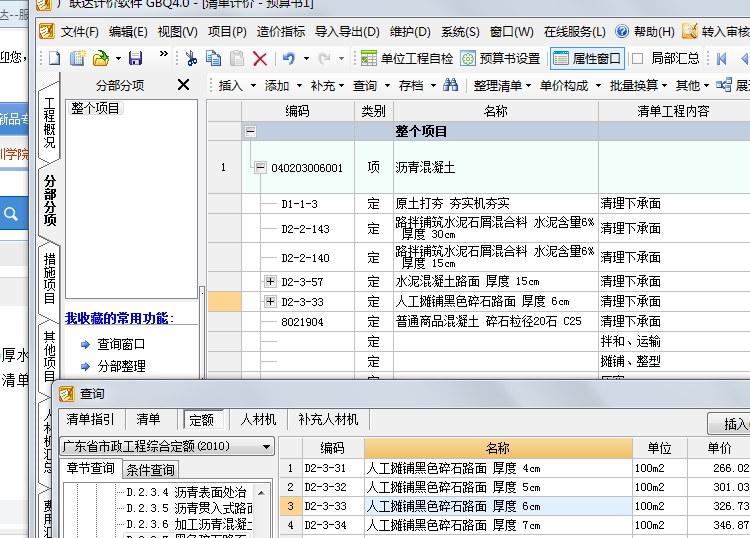Open the 系统(S) menu
Image resolution: width=750 pixels, height=538 pixels.
pyautogui.click(x=460, y=32)
